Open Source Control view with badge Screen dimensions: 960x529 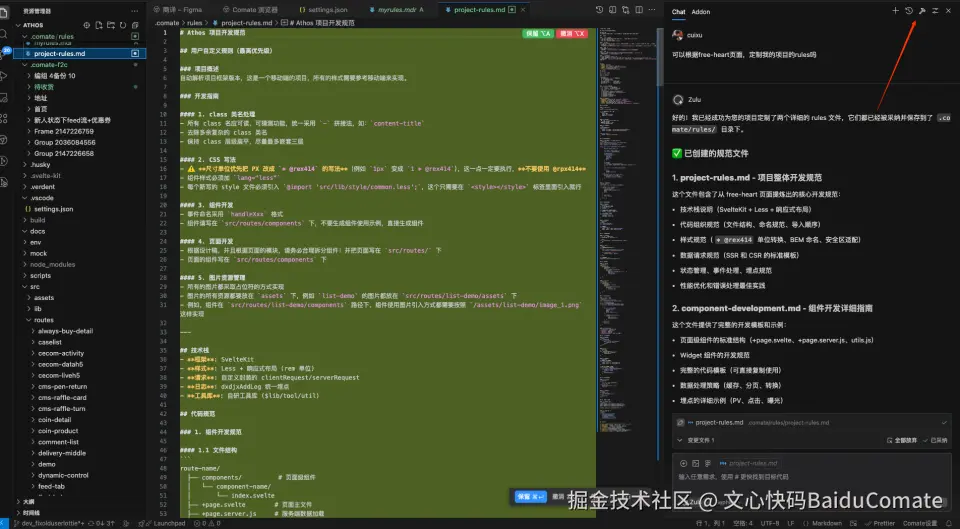[x=4, y=54]
